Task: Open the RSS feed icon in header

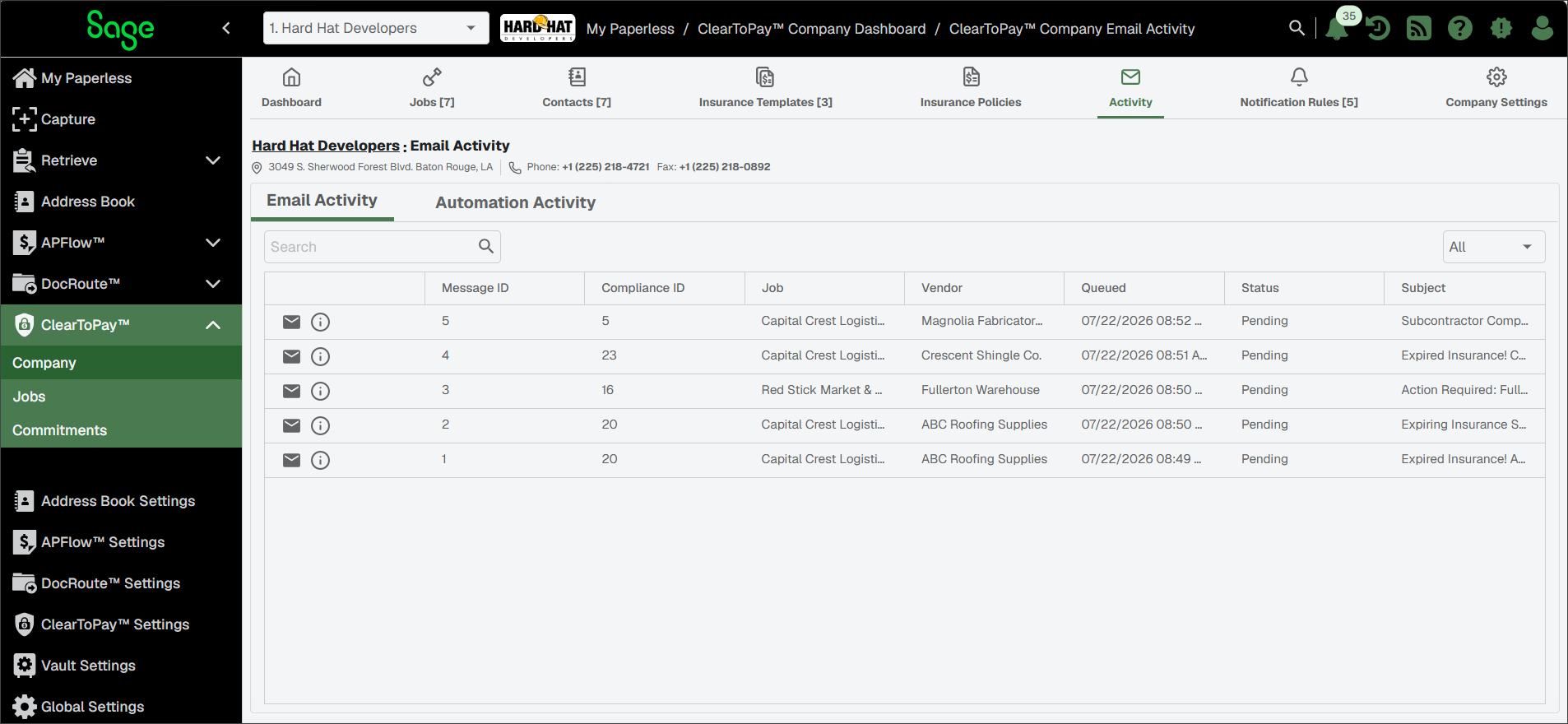Action: [x=1419, y=29]
